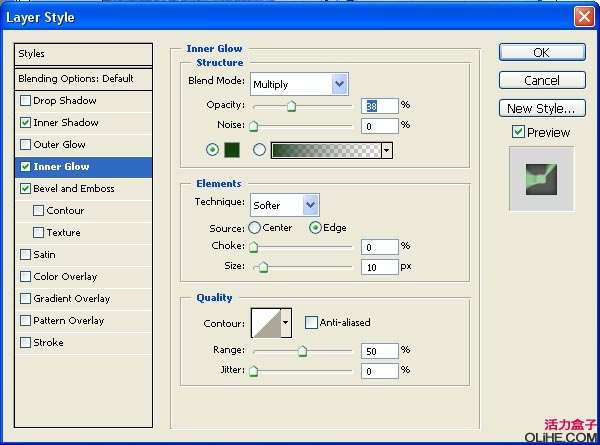Click the layer style preview thumbnail
This screenshot has height=445, width=600.
[541, 177]
